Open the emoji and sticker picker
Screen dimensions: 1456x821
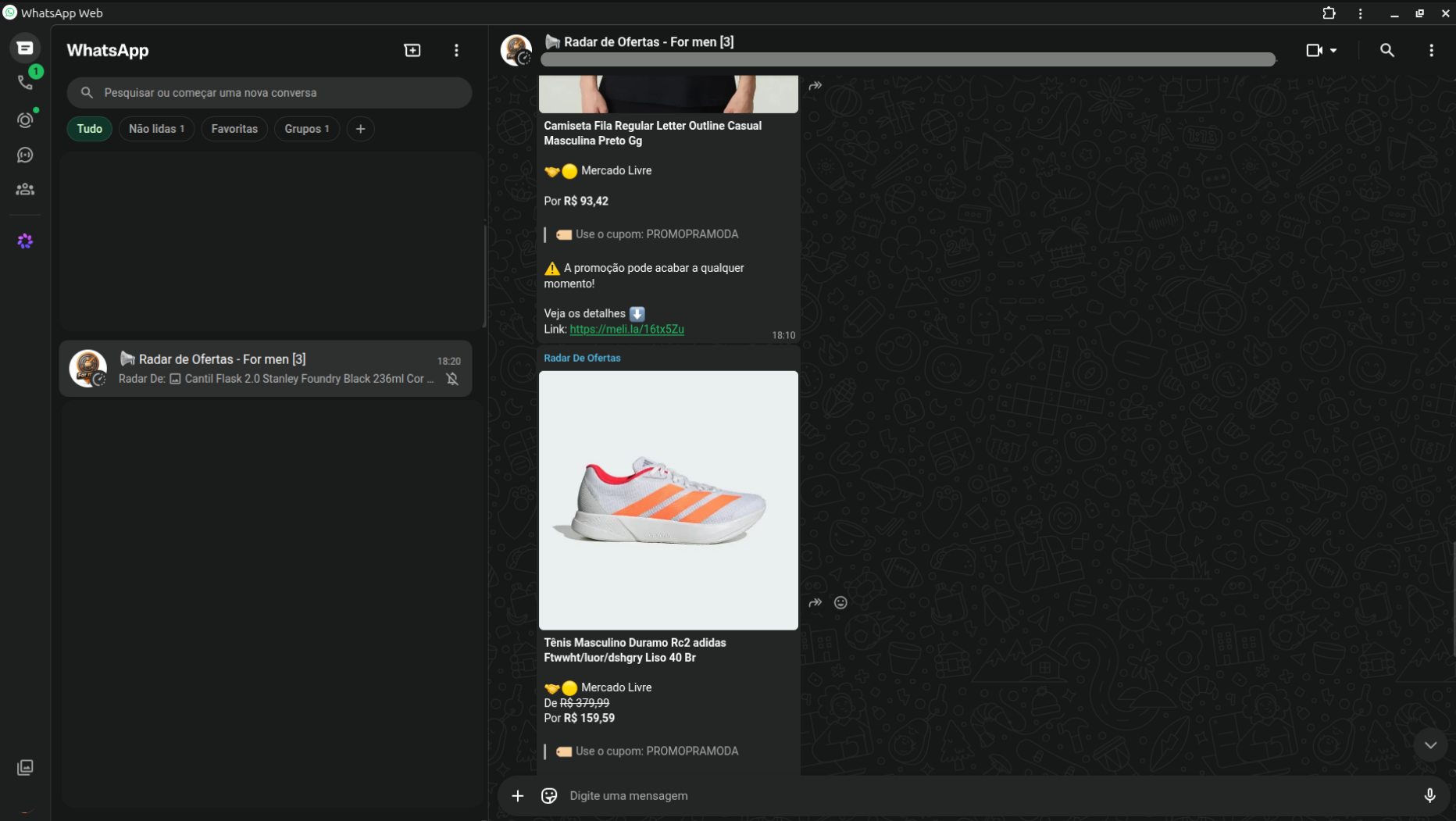click(549, 795)
